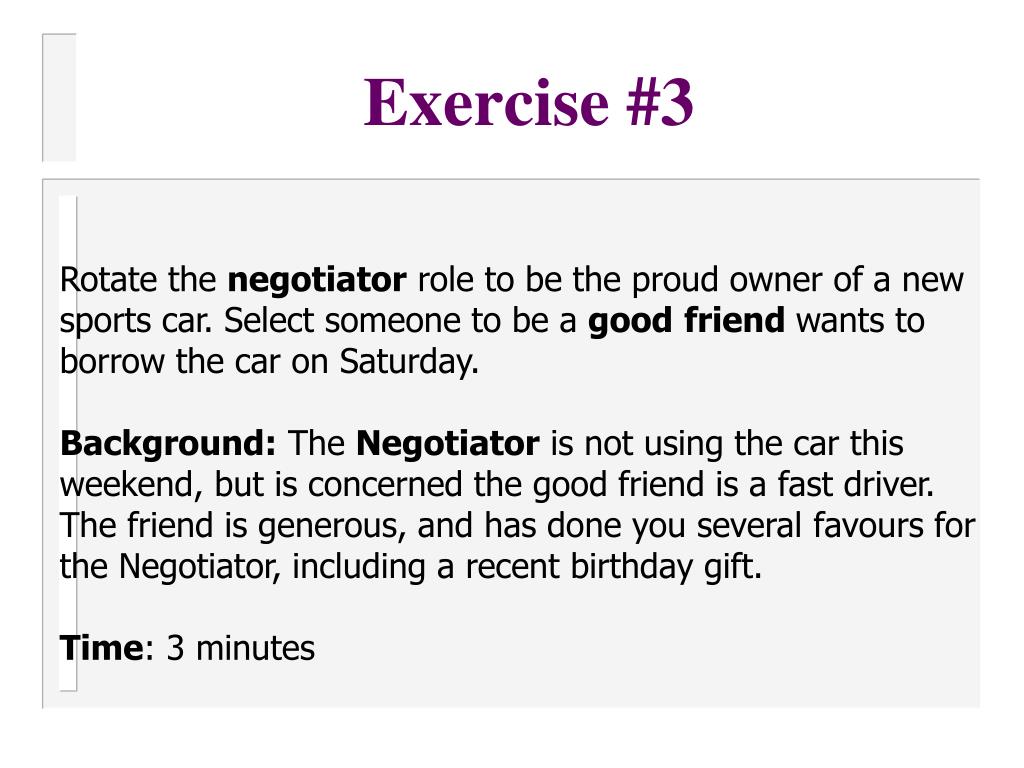Screen dimensions: 1024x768
Task: Click the words "birthday gift"
Action: (666, 567)
